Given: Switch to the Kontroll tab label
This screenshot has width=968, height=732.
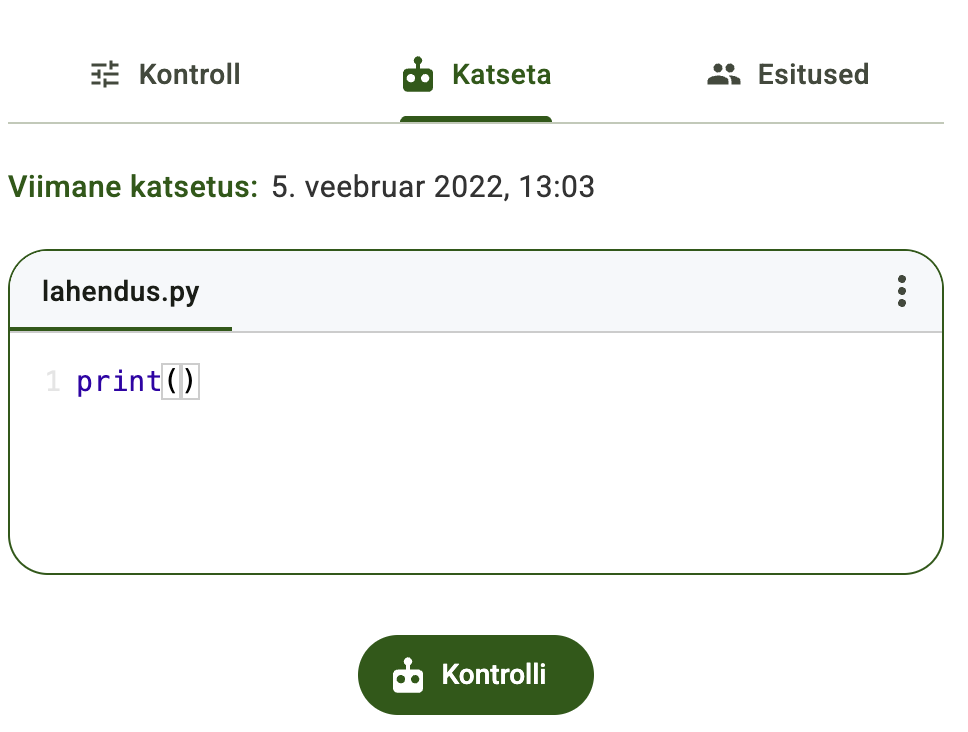Looking at the screenshot, I should (x=189, y=75).
